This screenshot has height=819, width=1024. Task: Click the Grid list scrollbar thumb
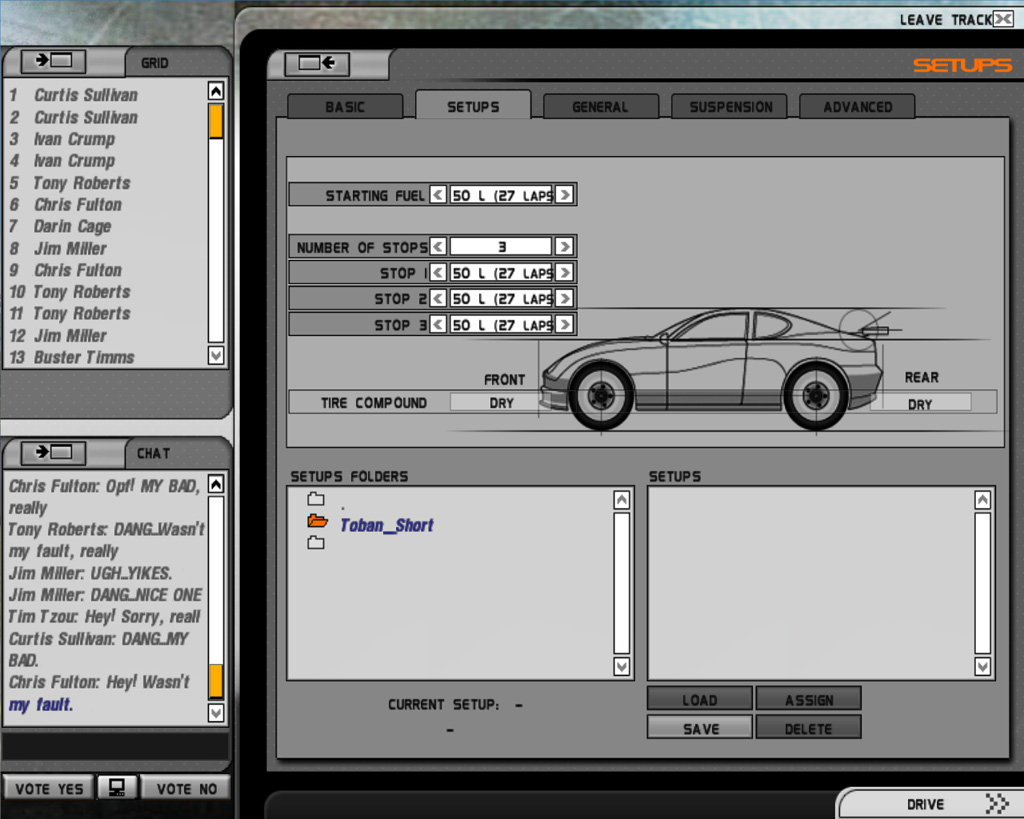[215, 121]
